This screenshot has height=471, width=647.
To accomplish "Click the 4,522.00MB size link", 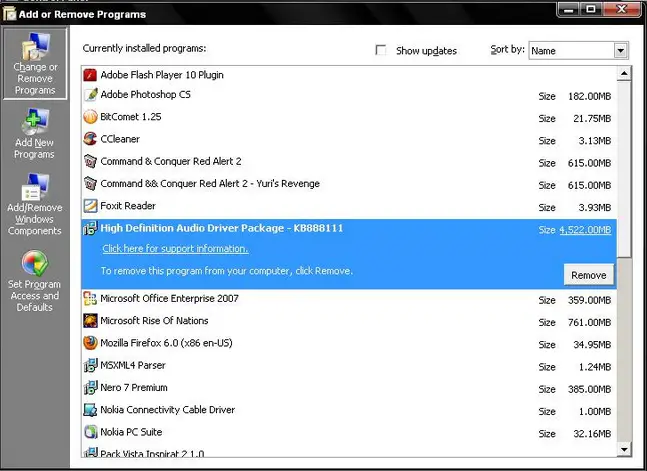I will (x=585, y=230).
